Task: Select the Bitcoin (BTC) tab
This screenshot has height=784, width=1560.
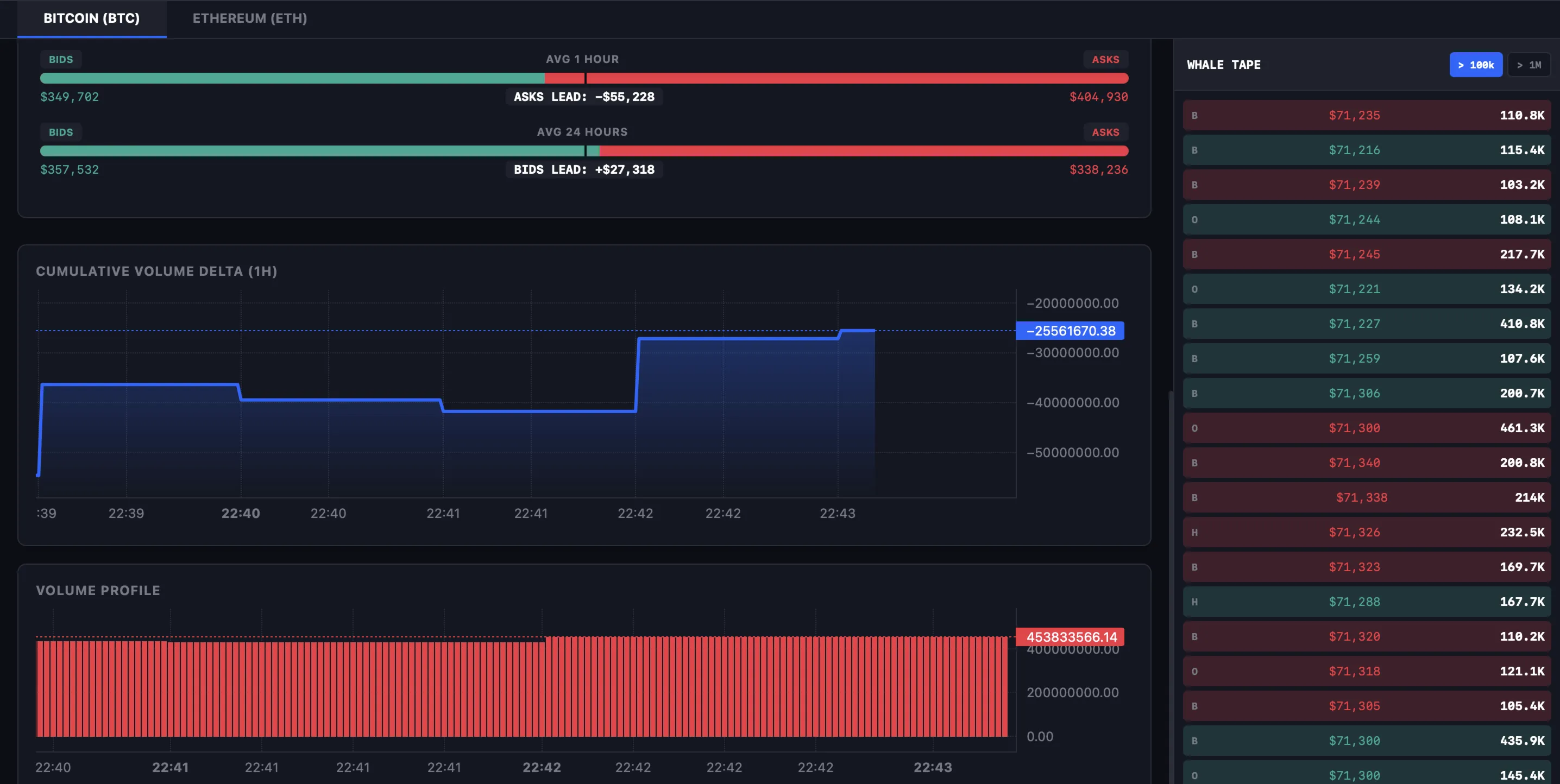Action: [91, 18]
